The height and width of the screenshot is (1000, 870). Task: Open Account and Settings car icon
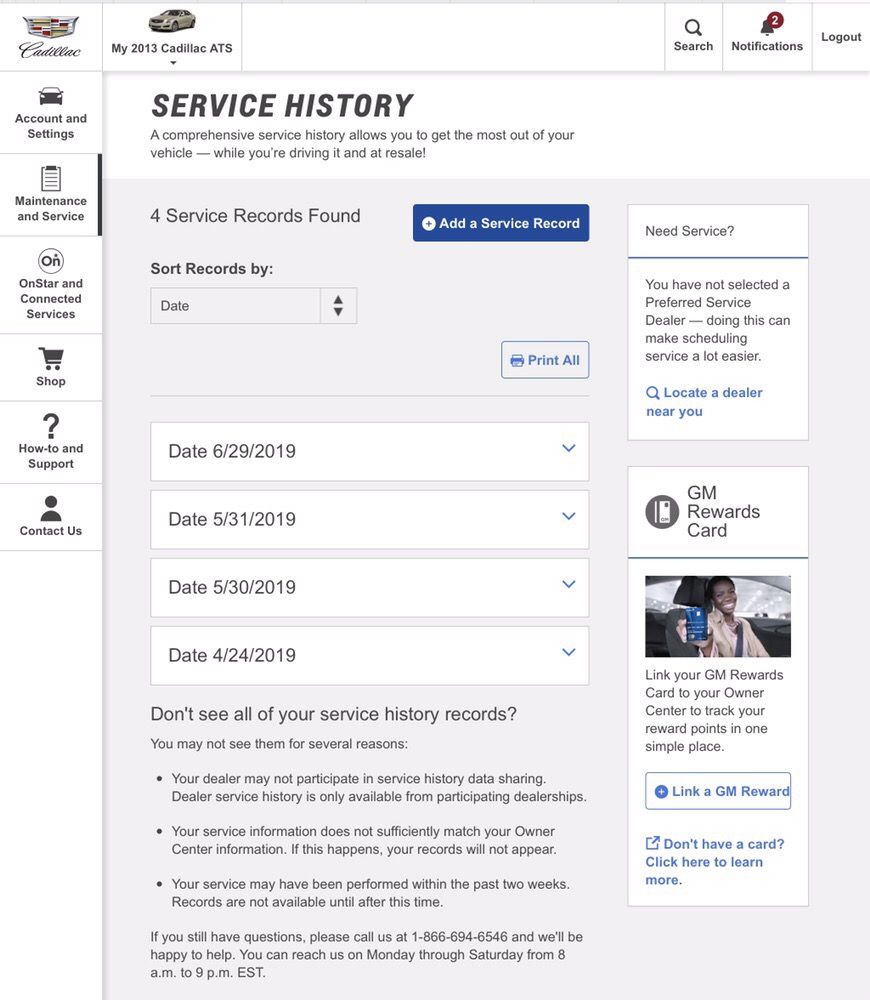[51, 96]
